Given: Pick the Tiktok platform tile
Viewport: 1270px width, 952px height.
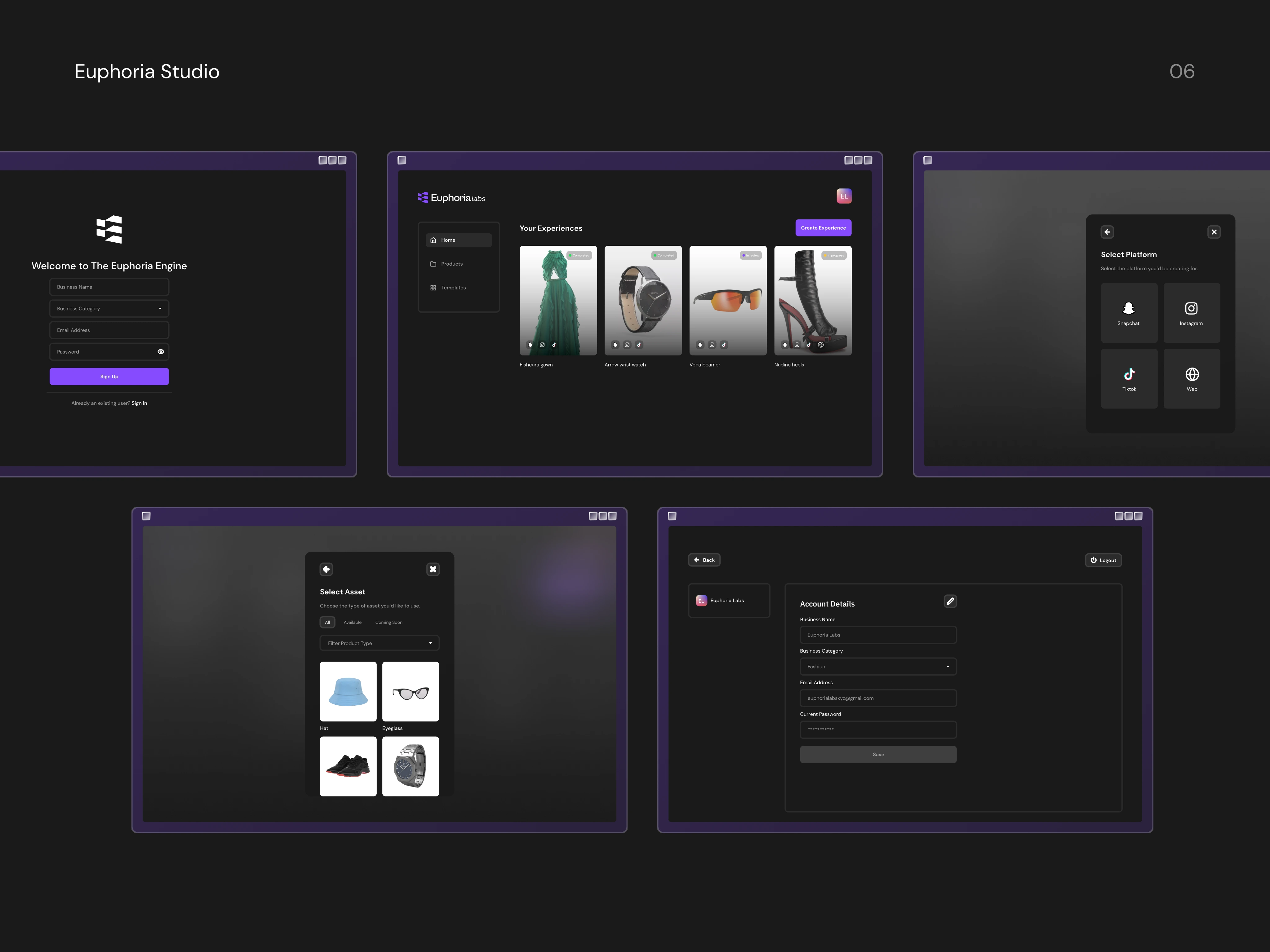Looking at the screenshot, I should (1128, 379).
